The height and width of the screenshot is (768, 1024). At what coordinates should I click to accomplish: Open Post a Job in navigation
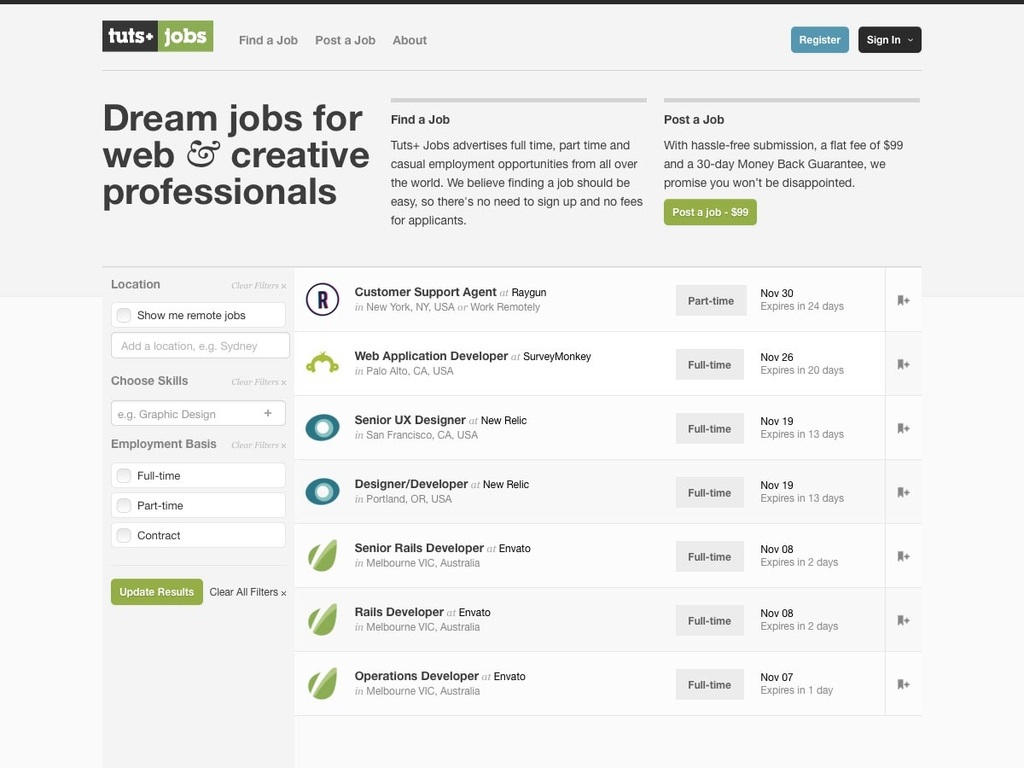point(345,40)
